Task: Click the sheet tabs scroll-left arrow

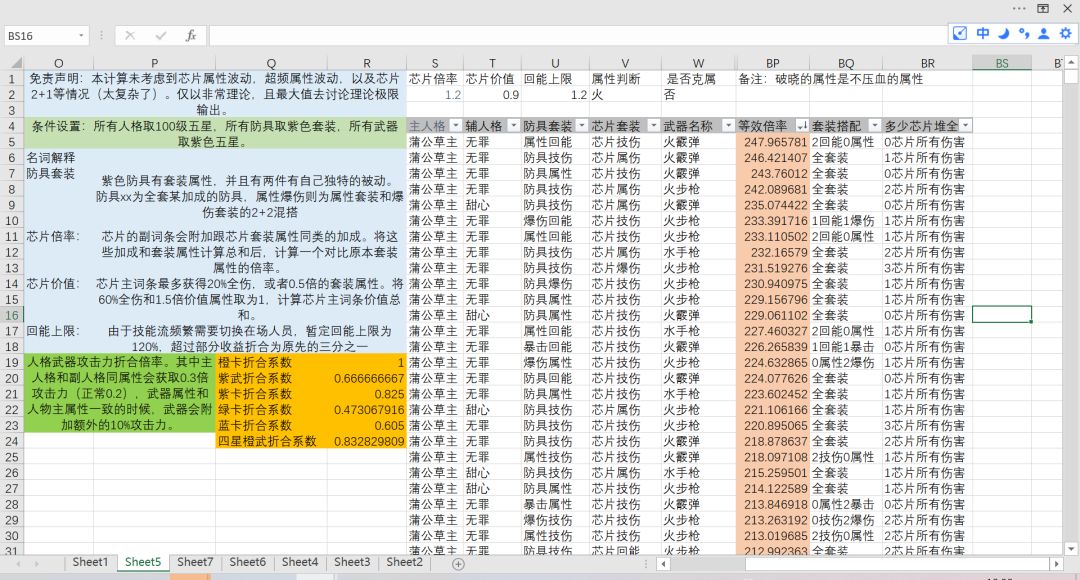Action: click(18, 563)
